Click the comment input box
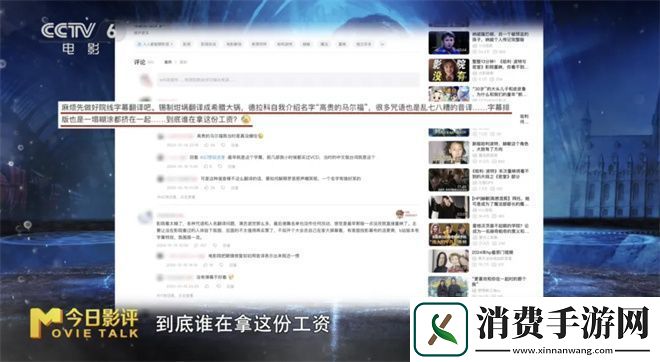Screen dimensions: 660x362 tap(288, 80)
